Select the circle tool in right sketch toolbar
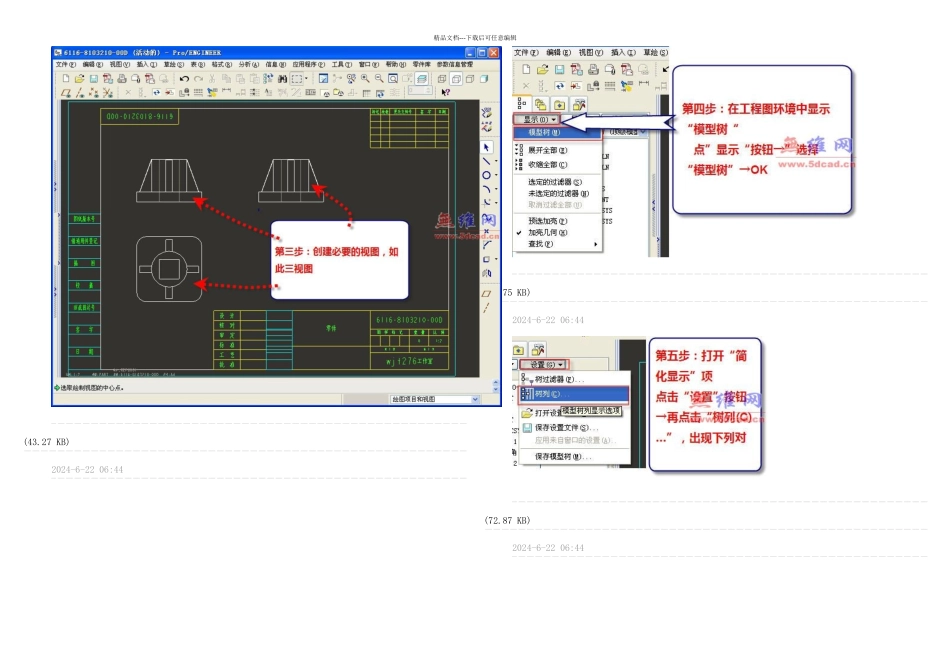The width and height of the screenshot is (950, 672). 487,175
